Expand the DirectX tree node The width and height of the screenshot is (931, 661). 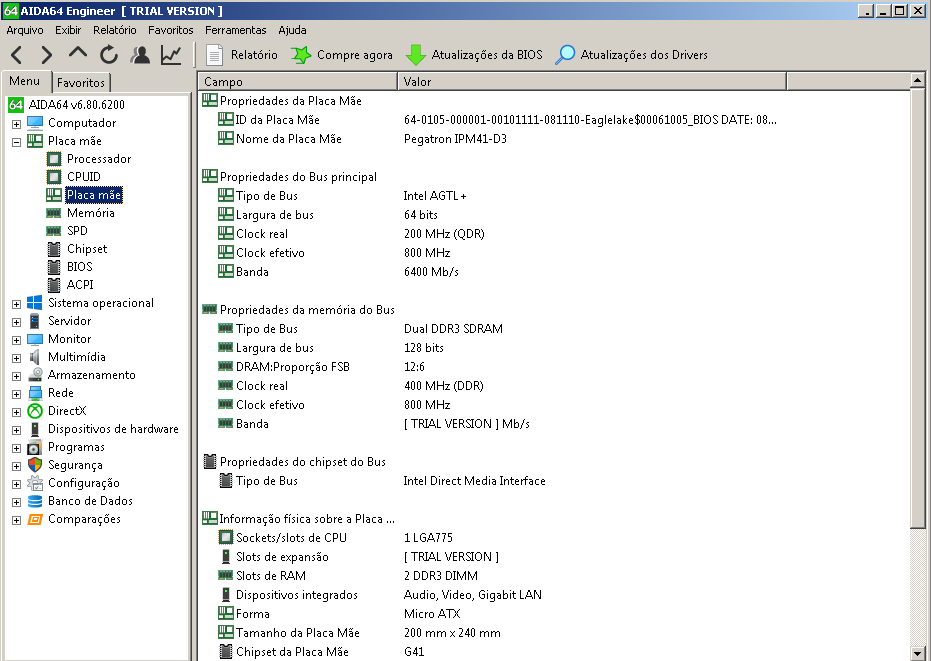coord(17,412)
